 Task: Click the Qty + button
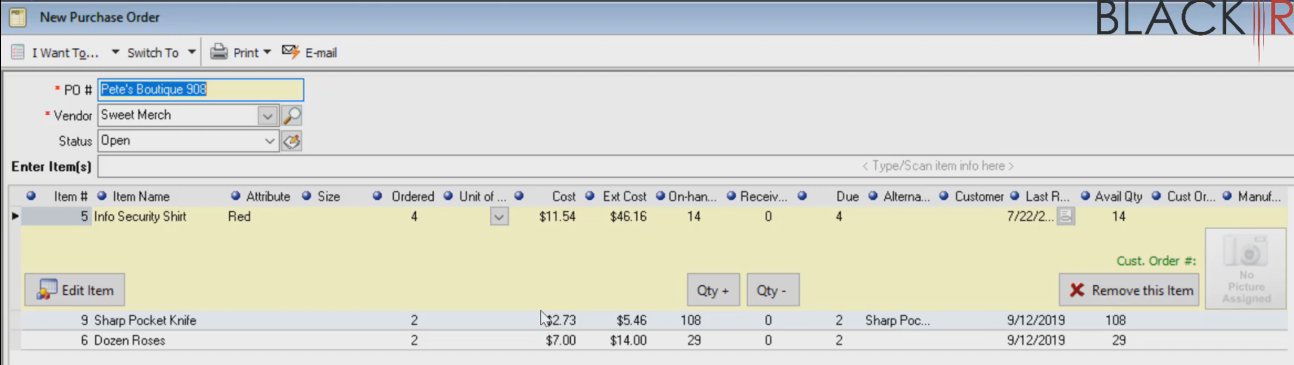click(x=713, y=291)
